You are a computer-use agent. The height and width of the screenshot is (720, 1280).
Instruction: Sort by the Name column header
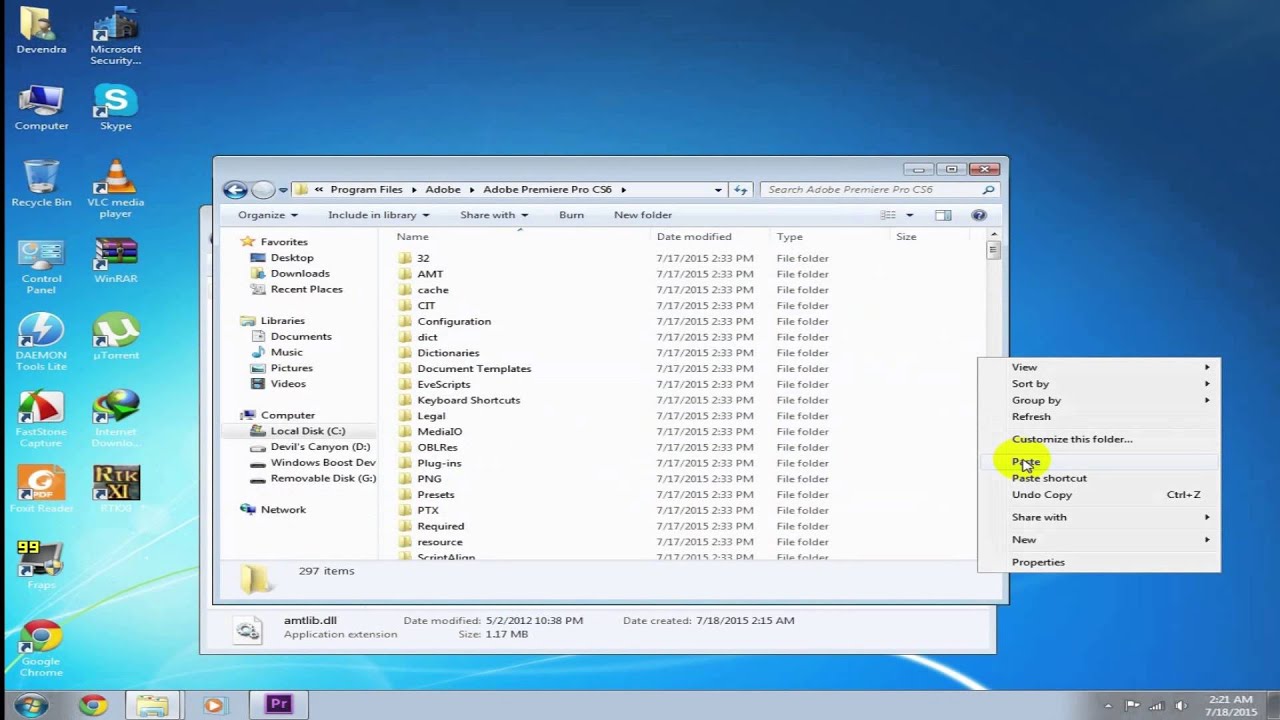[519, 237]
